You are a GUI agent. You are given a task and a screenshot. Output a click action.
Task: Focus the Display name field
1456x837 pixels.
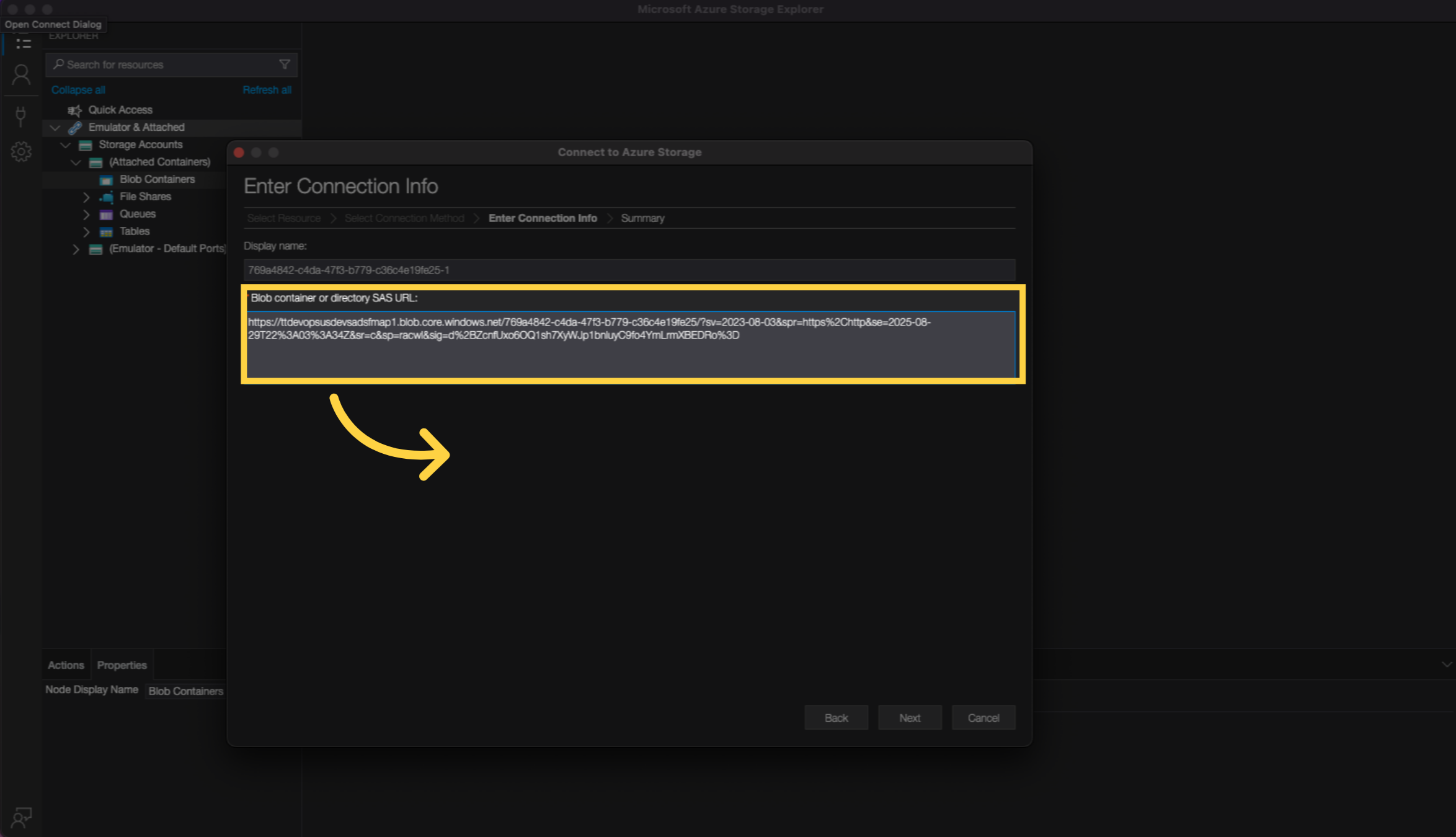tap(629, 270)
